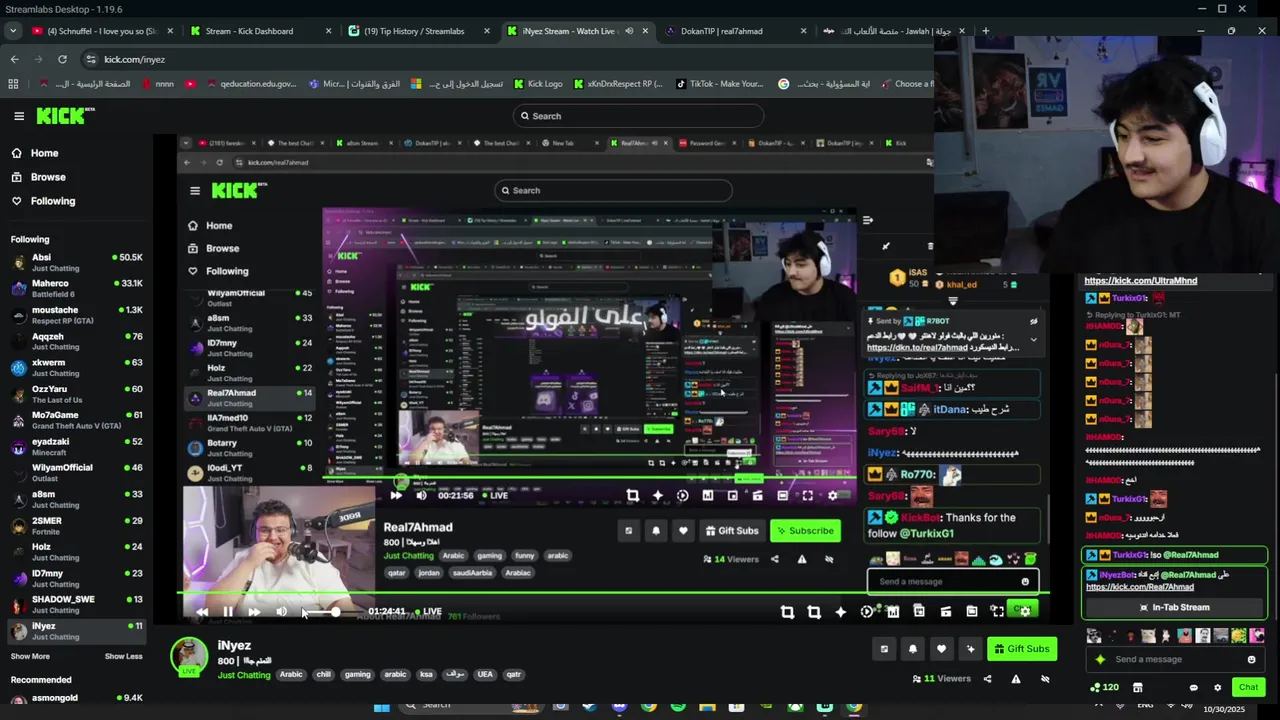Open the kick.com/Real7Ahmad chat link
1280x720 pixels.
tap(1139, 587)
